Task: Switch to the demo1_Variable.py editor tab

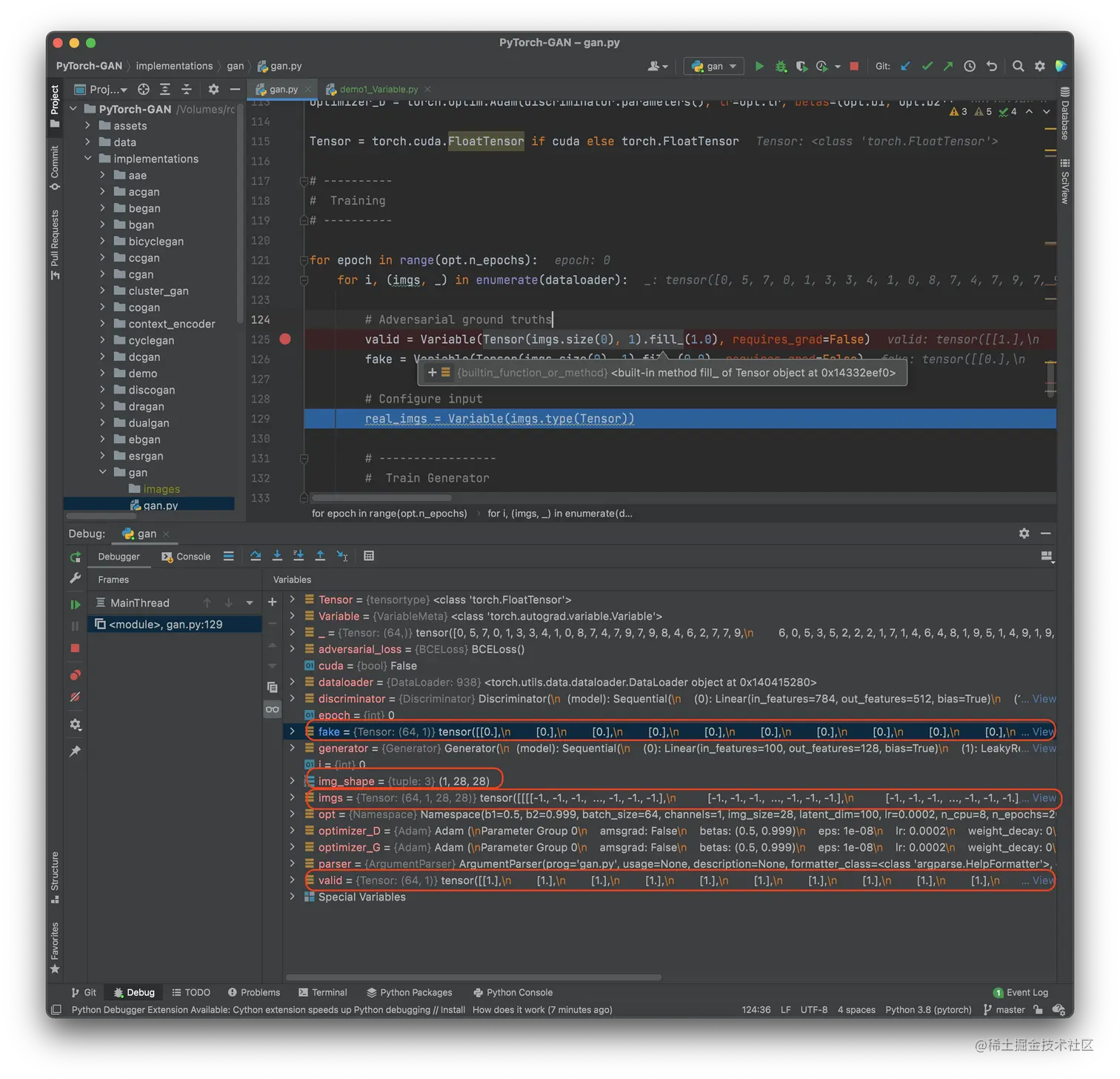Action: pos(379,89)
